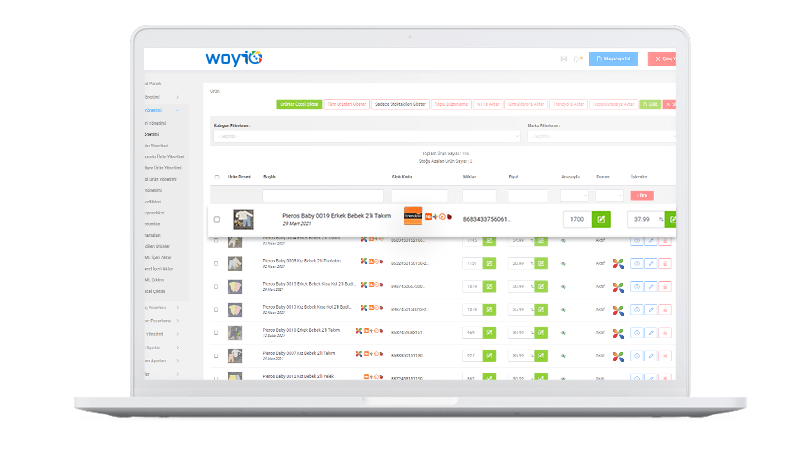This screenshot has height=470, width=800.
Task: Click the stock quantity field showing 1700
Action: [578, 219]
